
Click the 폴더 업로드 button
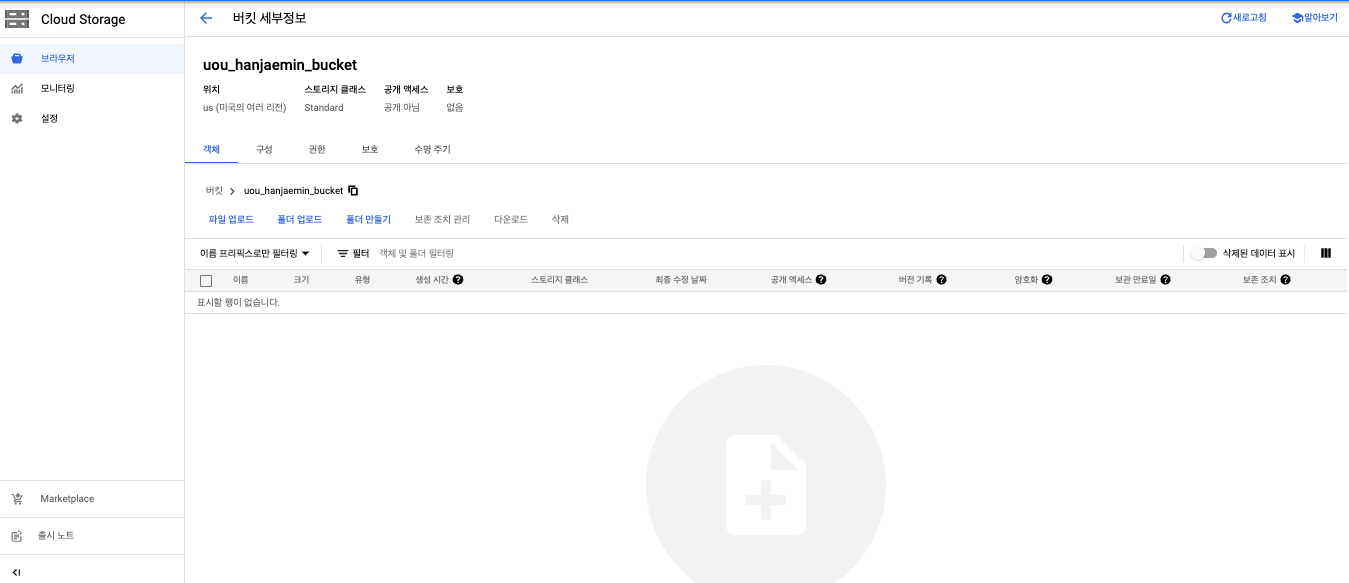300,219
